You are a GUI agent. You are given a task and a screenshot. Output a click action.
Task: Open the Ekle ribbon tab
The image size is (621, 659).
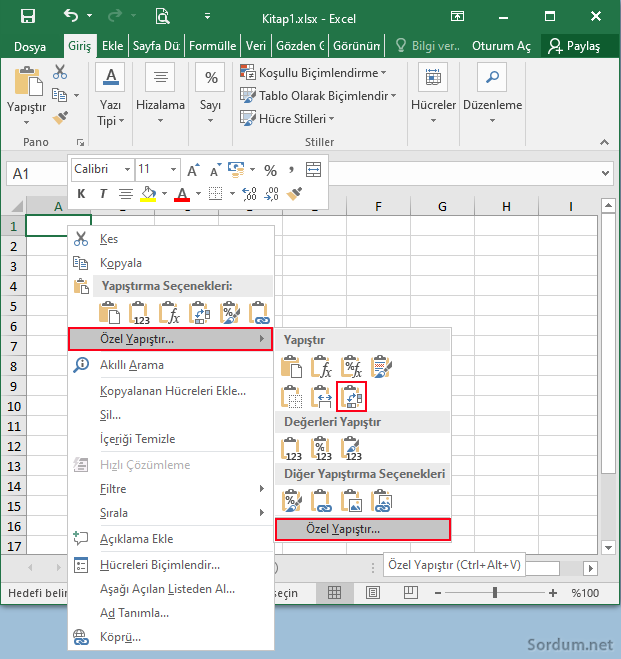pos(113,45)
